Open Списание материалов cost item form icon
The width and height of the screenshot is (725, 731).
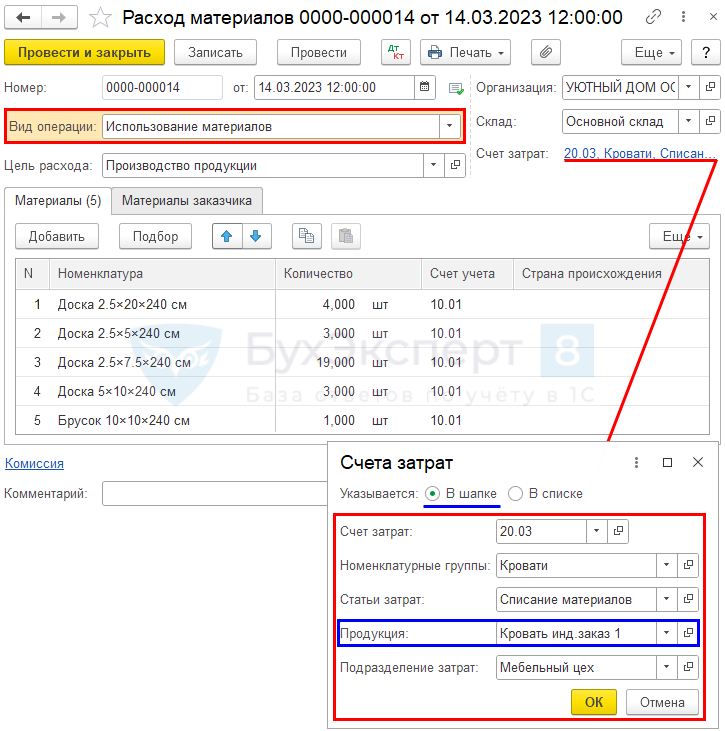point(688,599)
